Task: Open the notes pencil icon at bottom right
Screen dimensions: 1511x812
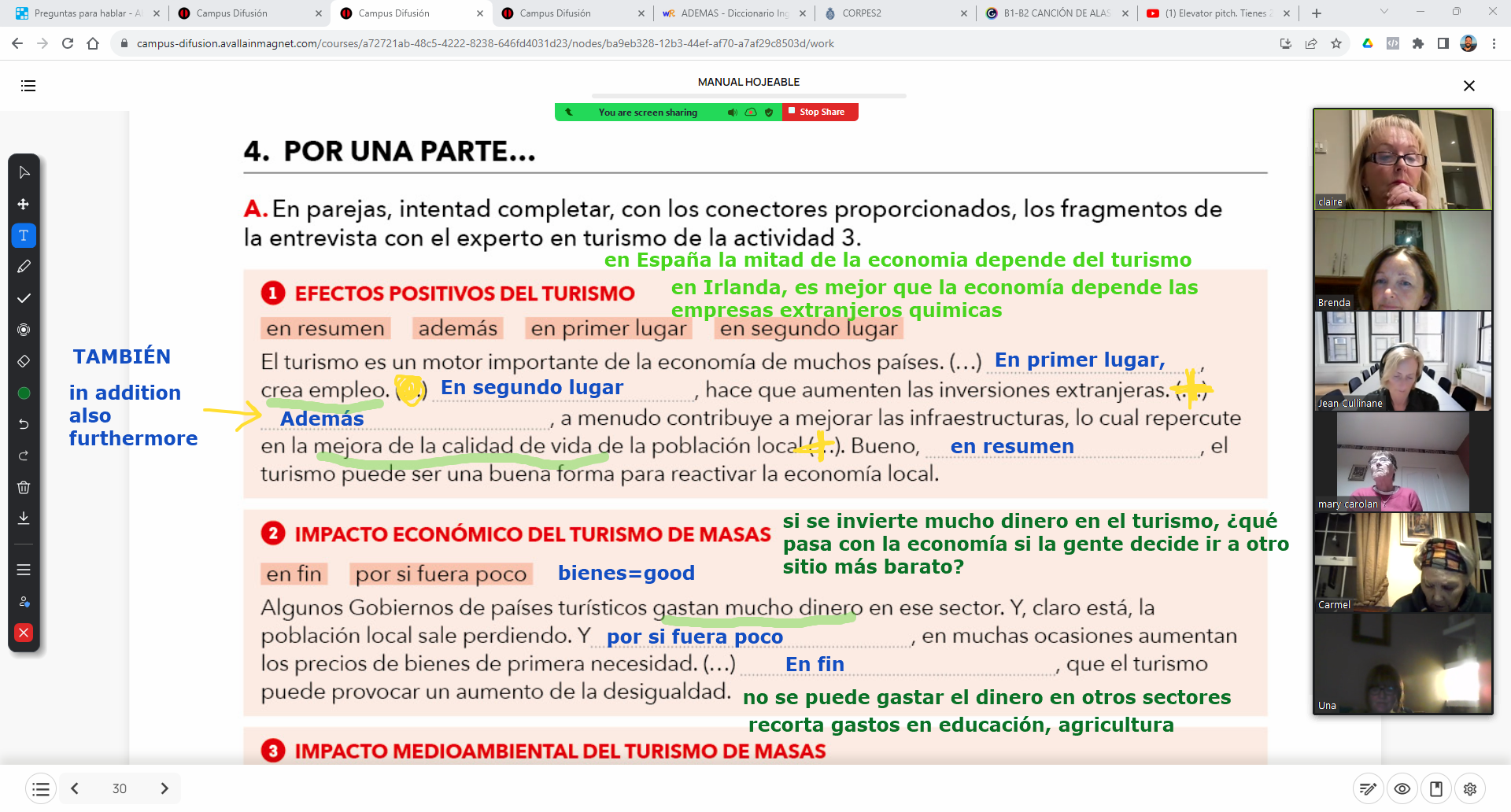Action: tap(1368, 788)
